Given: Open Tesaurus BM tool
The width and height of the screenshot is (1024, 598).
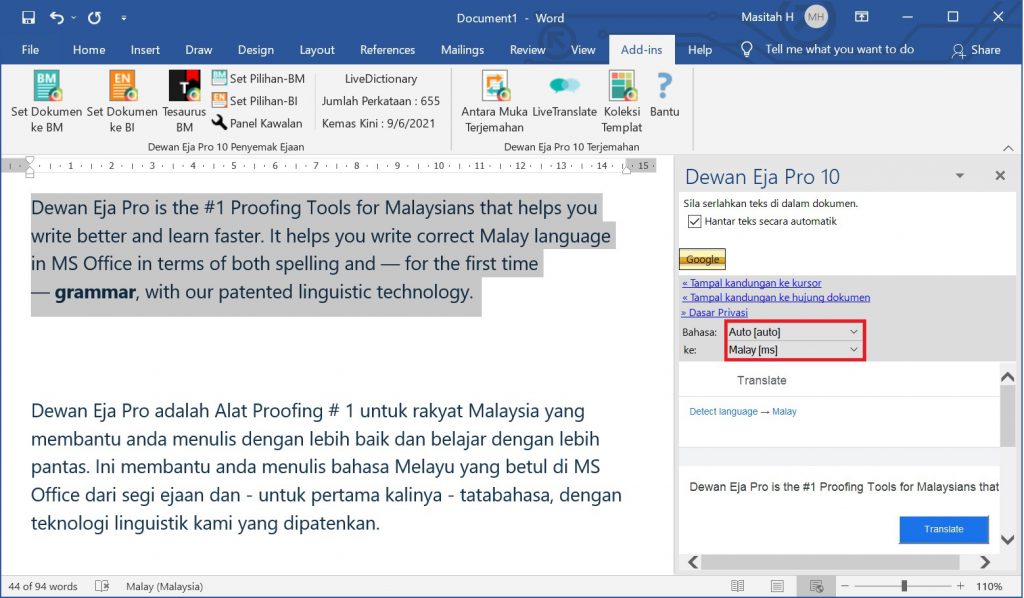Looking at the screenshot, I should click(x=184, y=86).
